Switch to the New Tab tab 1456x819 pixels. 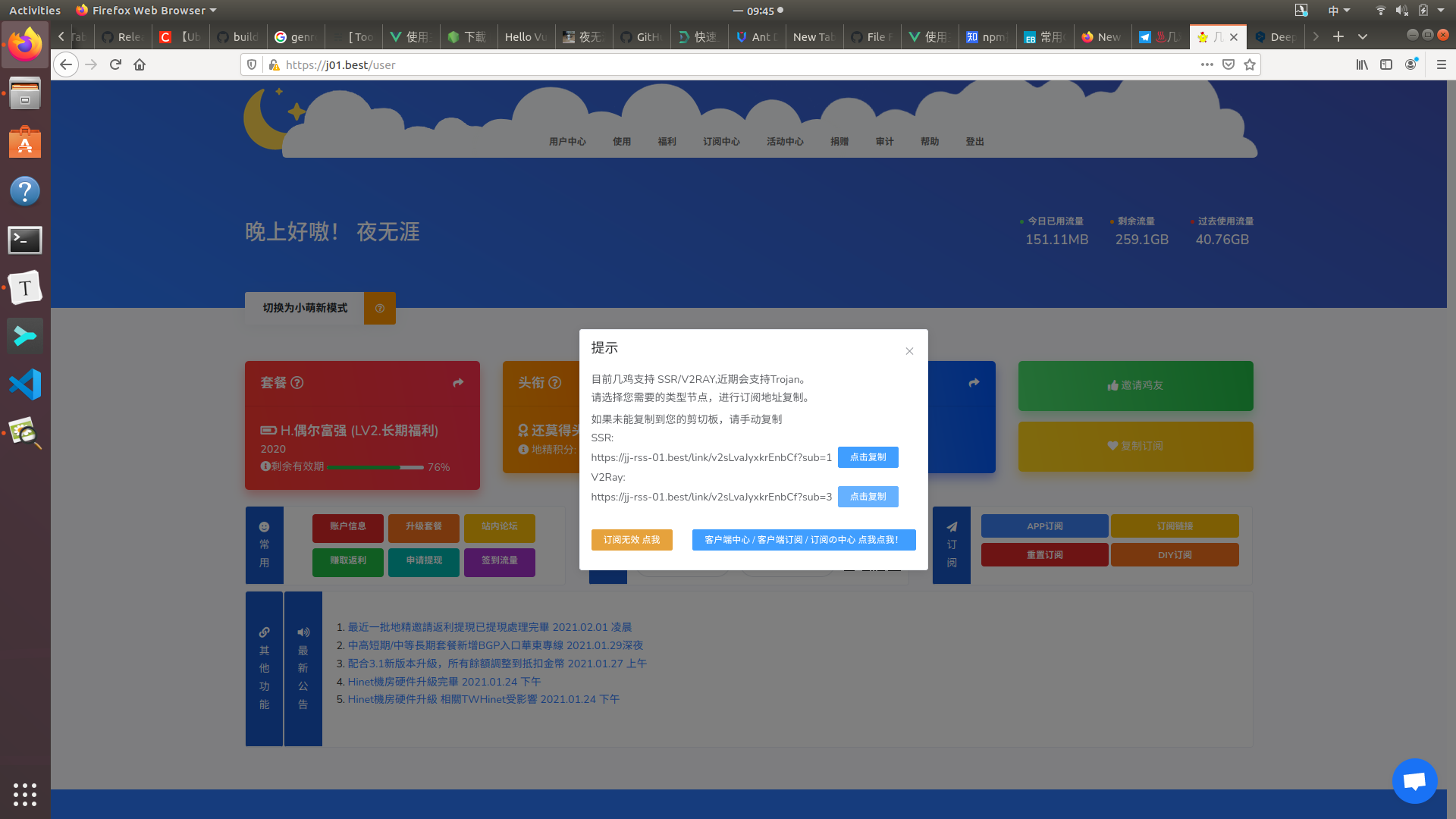pyautogui.click(x=813, y=36)
